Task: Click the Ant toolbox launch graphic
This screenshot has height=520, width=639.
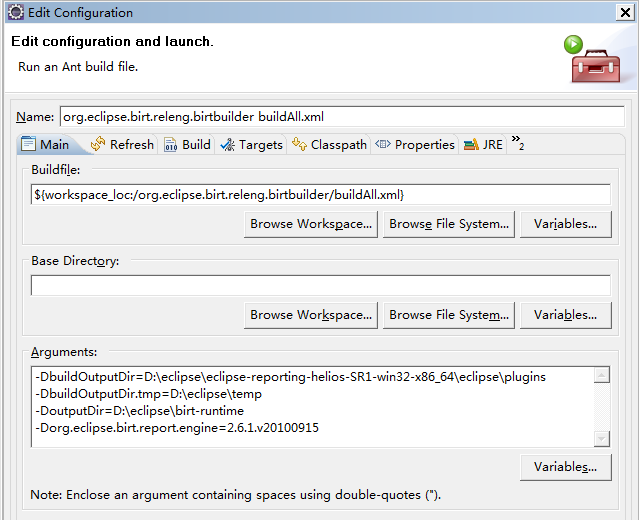Action: (592, 59)
